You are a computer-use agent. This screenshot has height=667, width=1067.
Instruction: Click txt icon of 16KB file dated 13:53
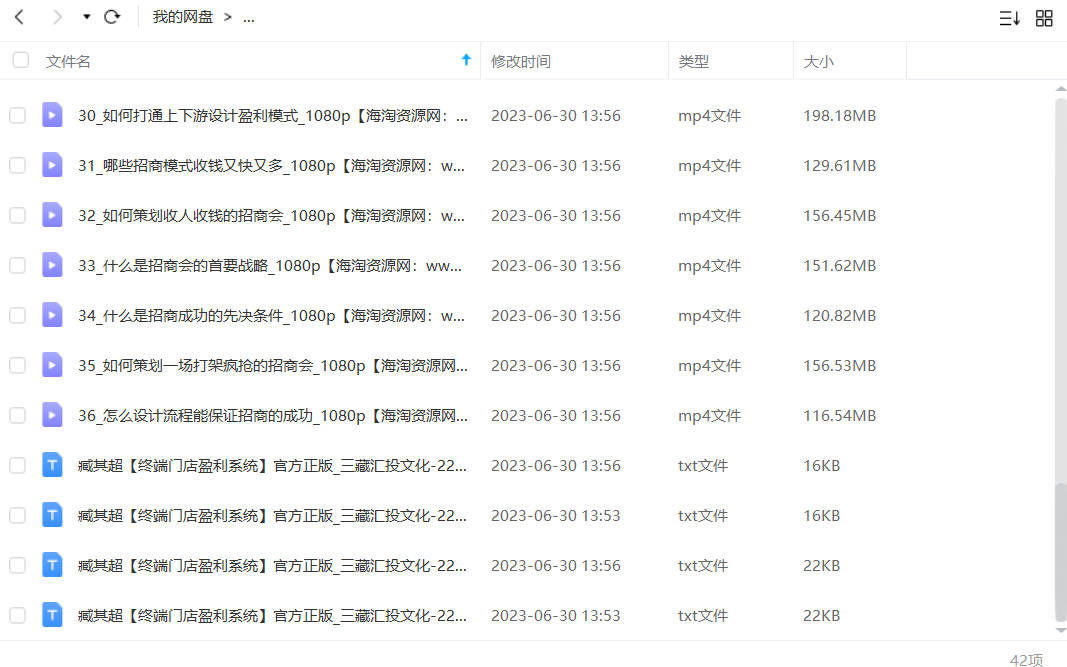coord(52,515)
